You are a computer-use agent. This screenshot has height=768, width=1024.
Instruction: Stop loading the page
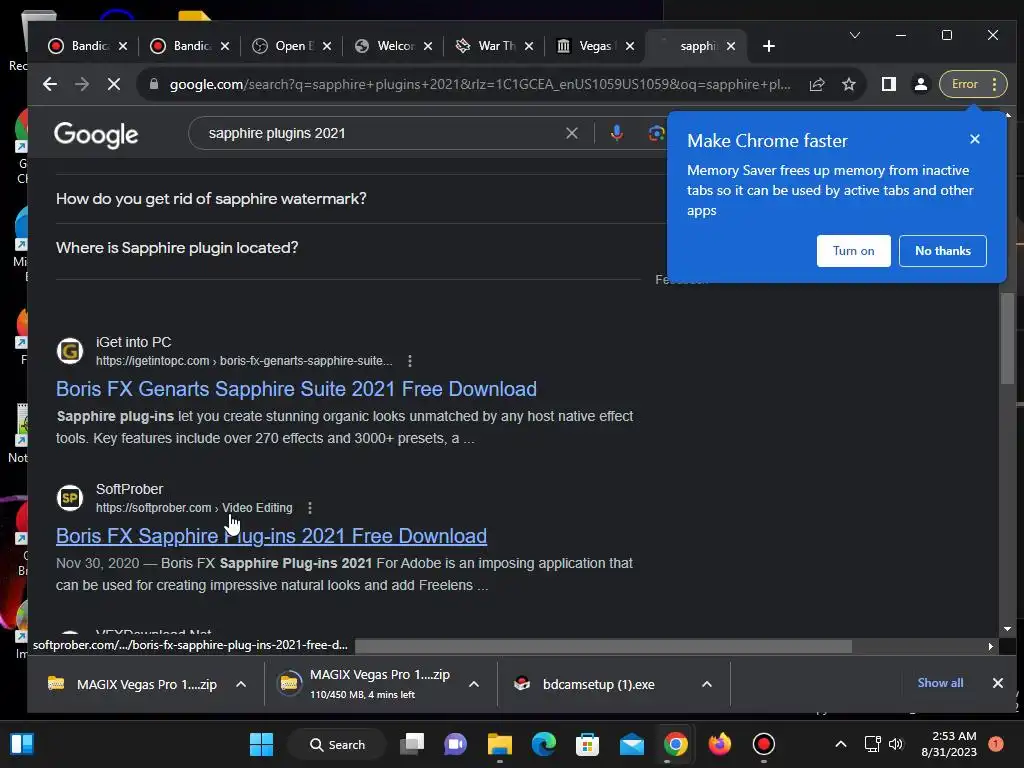point(114,84)
